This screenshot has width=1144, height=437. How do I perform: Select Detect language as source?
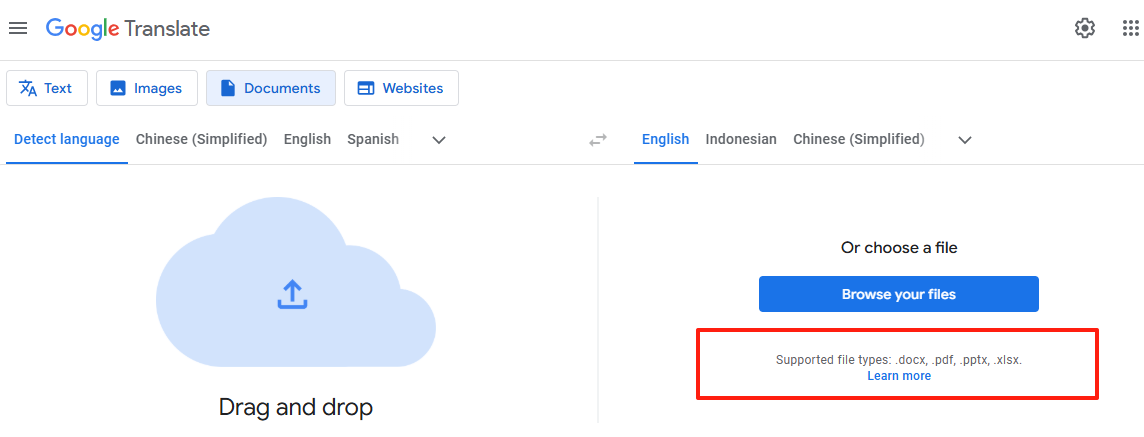tap(67, 139)
